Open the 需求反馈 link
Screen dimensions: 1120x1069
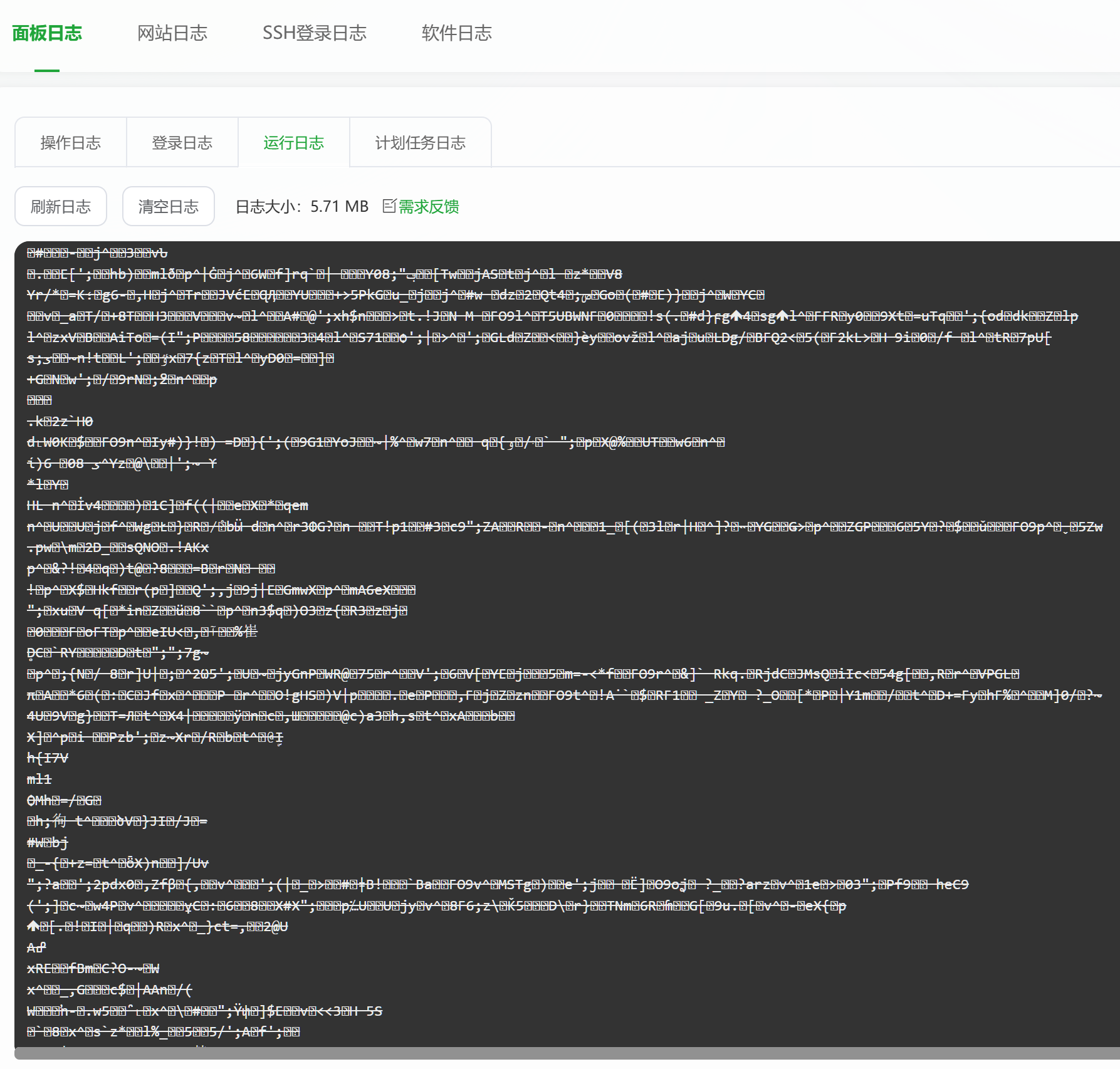click(429, 206)
